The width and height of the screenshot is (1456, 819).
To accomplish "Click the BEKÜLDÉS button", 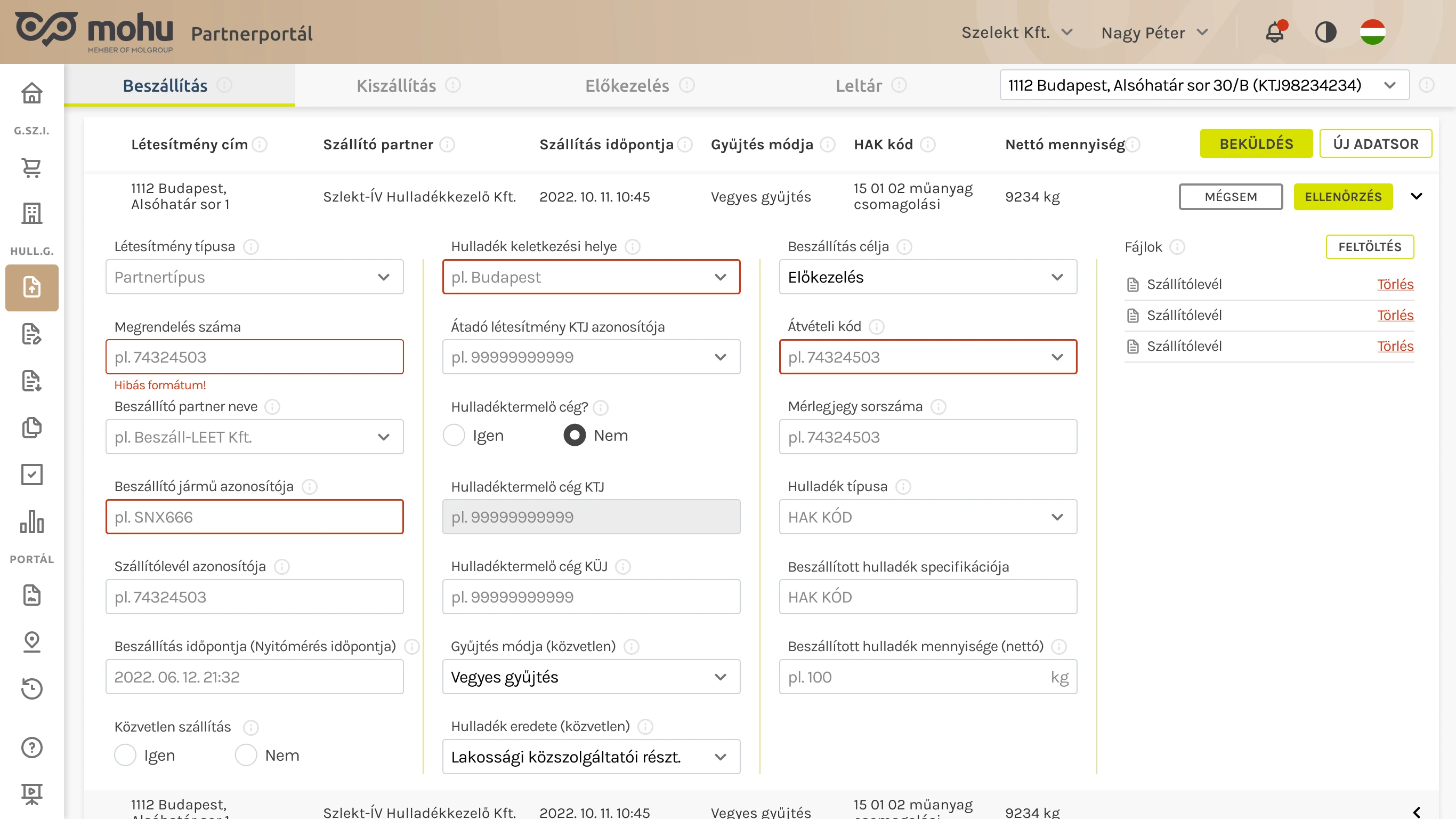I will [1256, 143].
